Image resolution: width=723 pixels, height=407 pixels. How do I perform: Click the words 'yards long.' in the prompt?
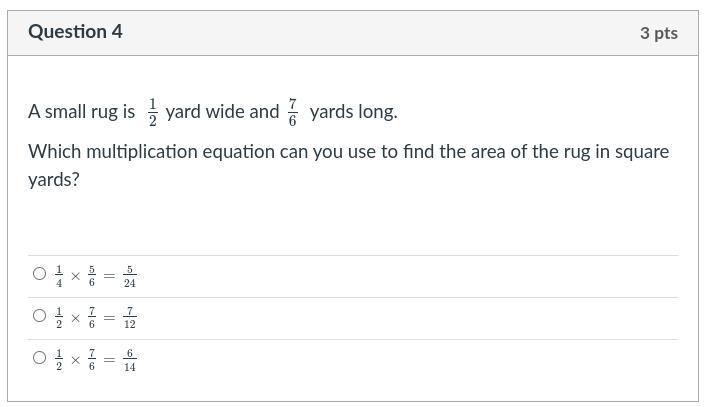point(353,111)
